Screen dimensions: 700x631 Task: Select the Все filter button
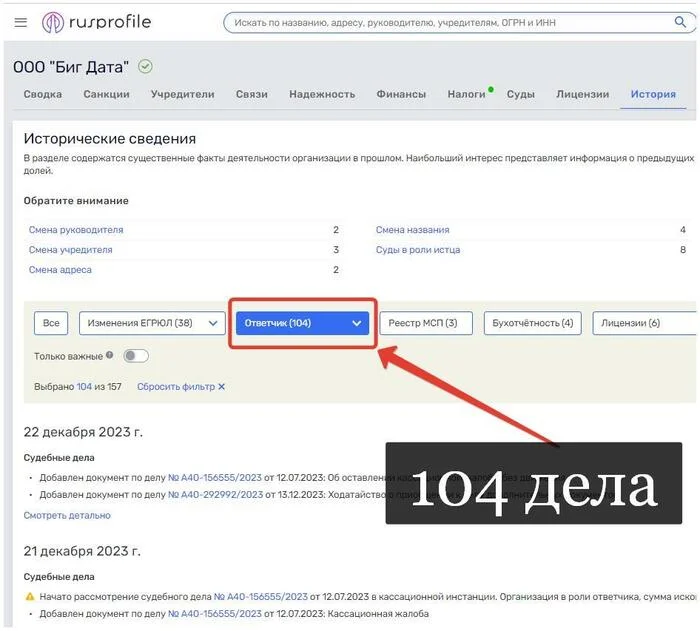(51, 323)
